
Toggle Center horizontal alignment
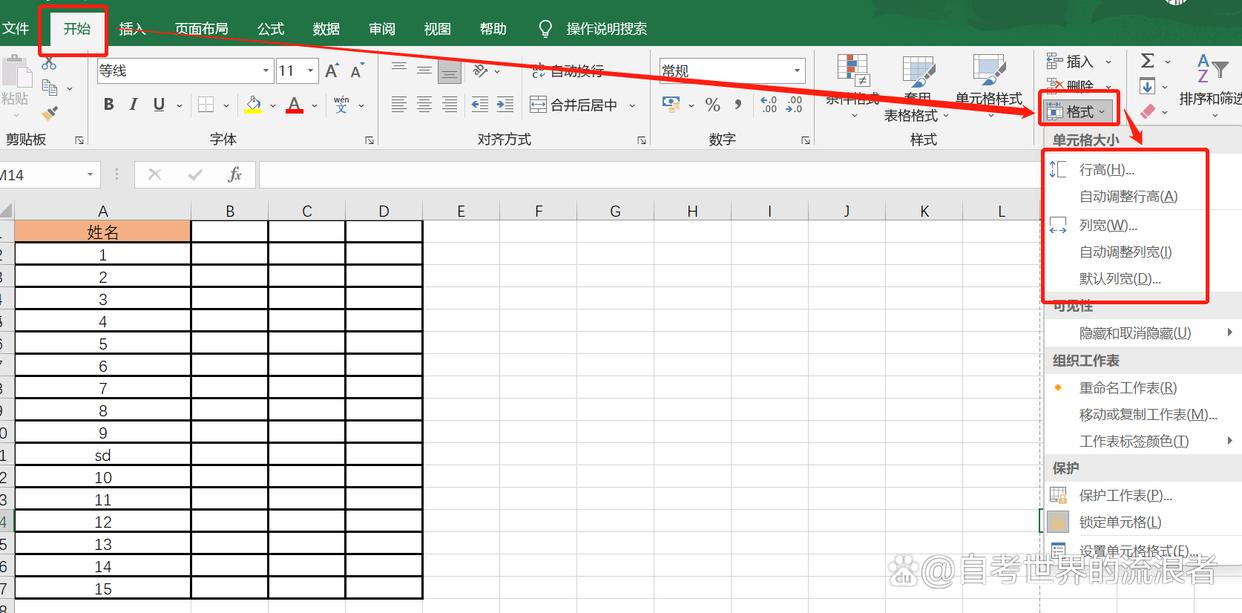(424, 104)
